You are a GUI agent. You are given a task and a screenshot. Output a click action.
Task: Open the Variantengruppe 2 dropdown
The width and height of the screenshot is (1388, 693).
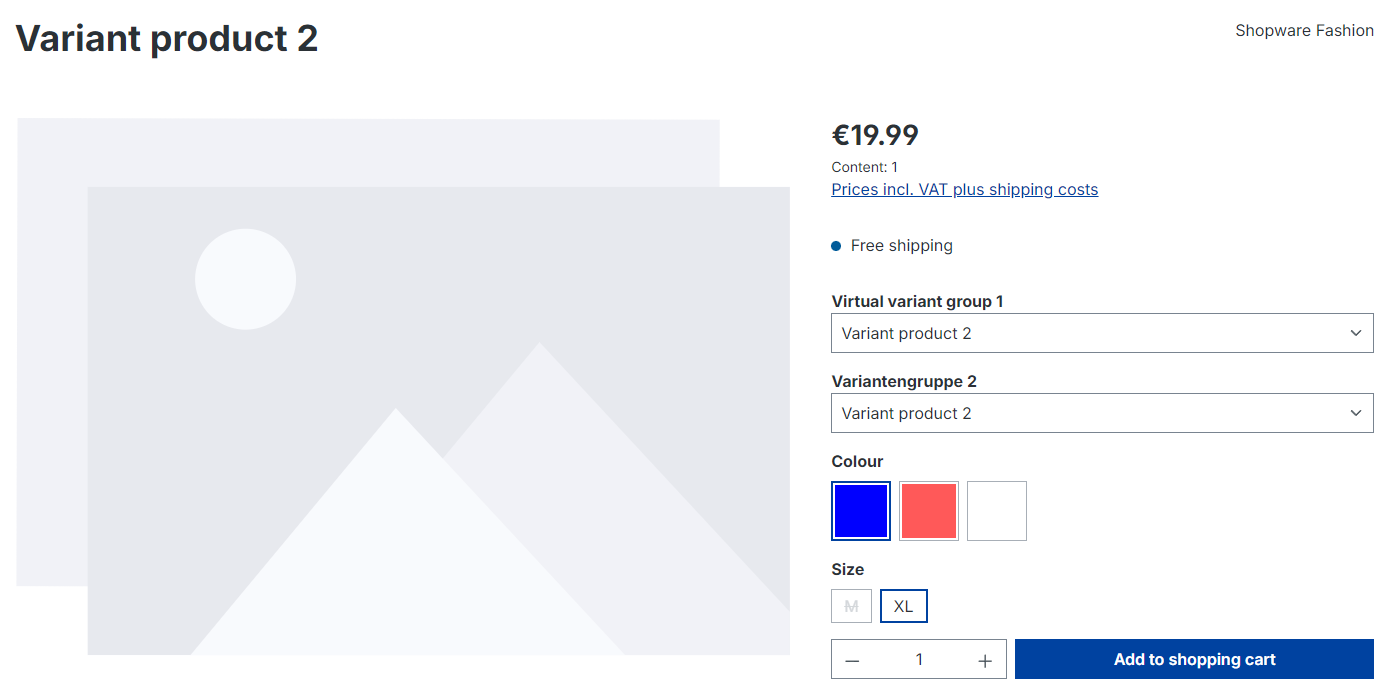coord(1102,413)
